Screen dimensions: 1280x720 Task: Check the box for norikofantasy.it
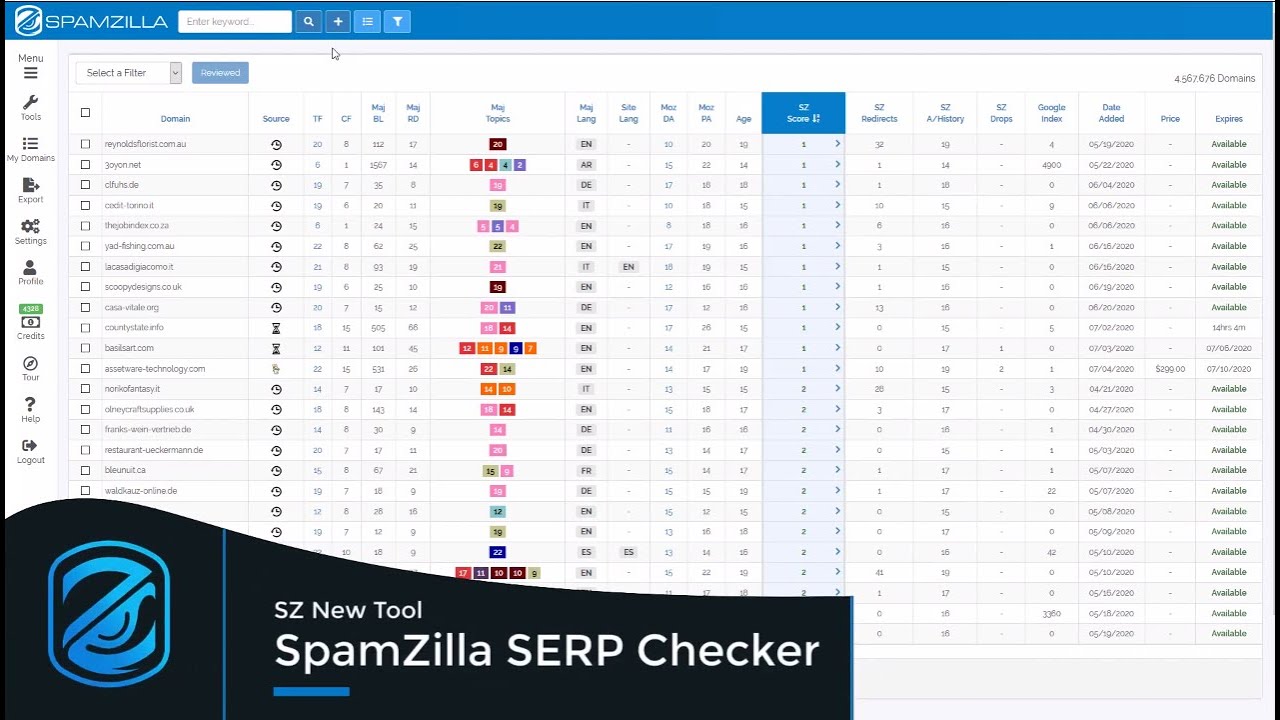(85, 389)
